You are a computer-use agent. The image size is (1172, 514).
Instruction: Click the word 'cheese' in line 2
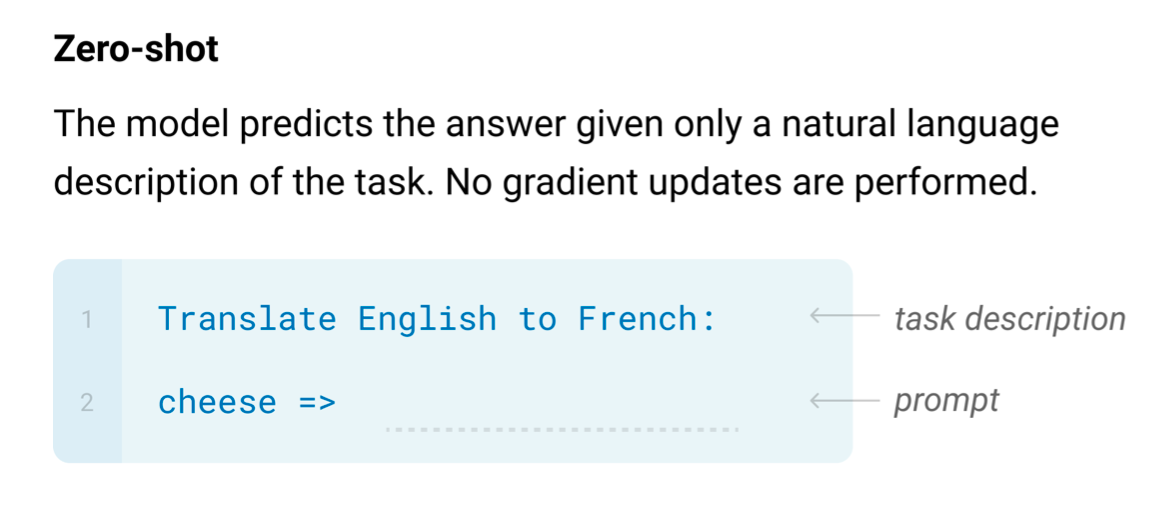[x=218, y=403]
